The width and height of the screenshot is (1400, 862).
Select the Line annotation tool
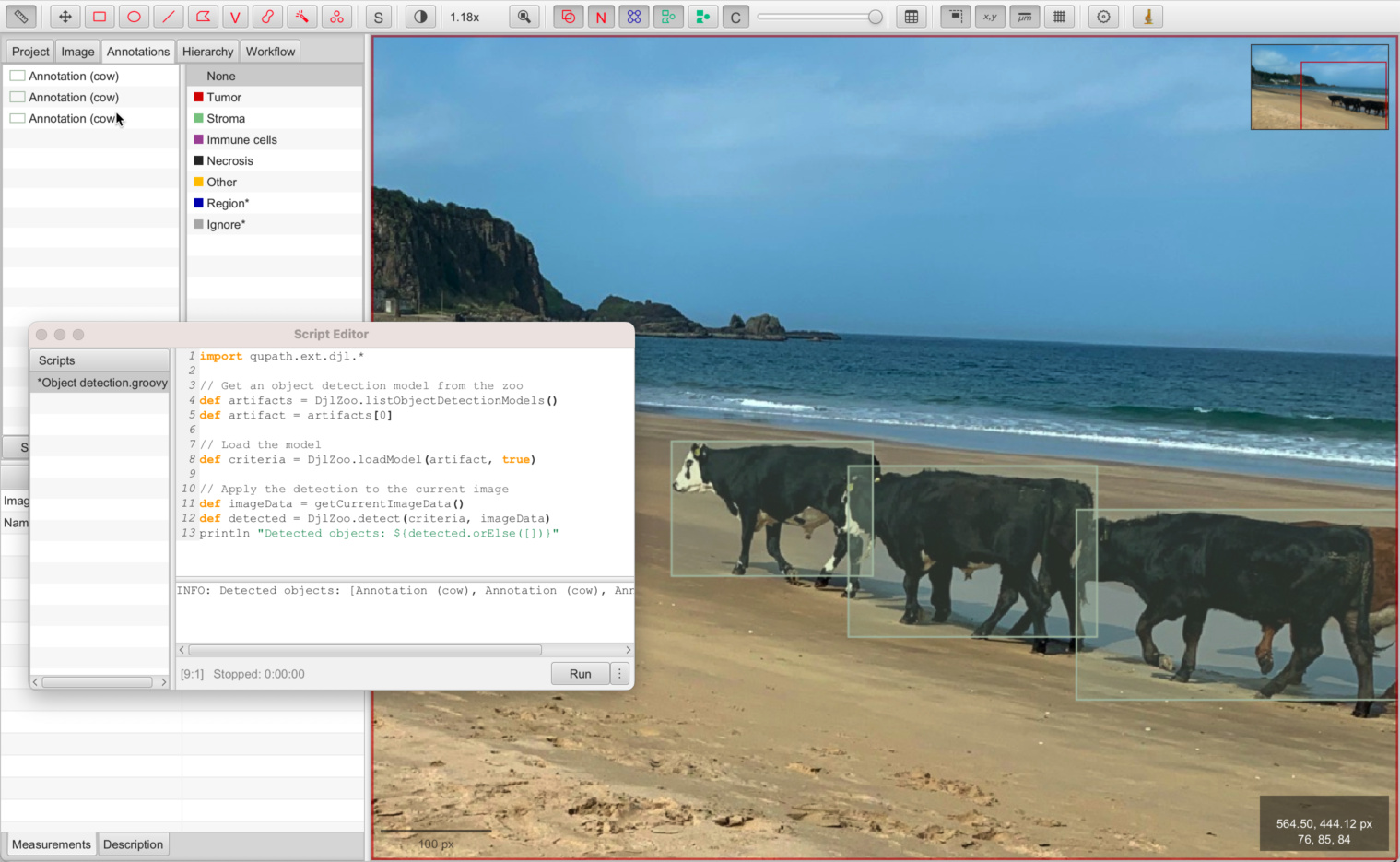pyautogui.click(x=168, y=17)
